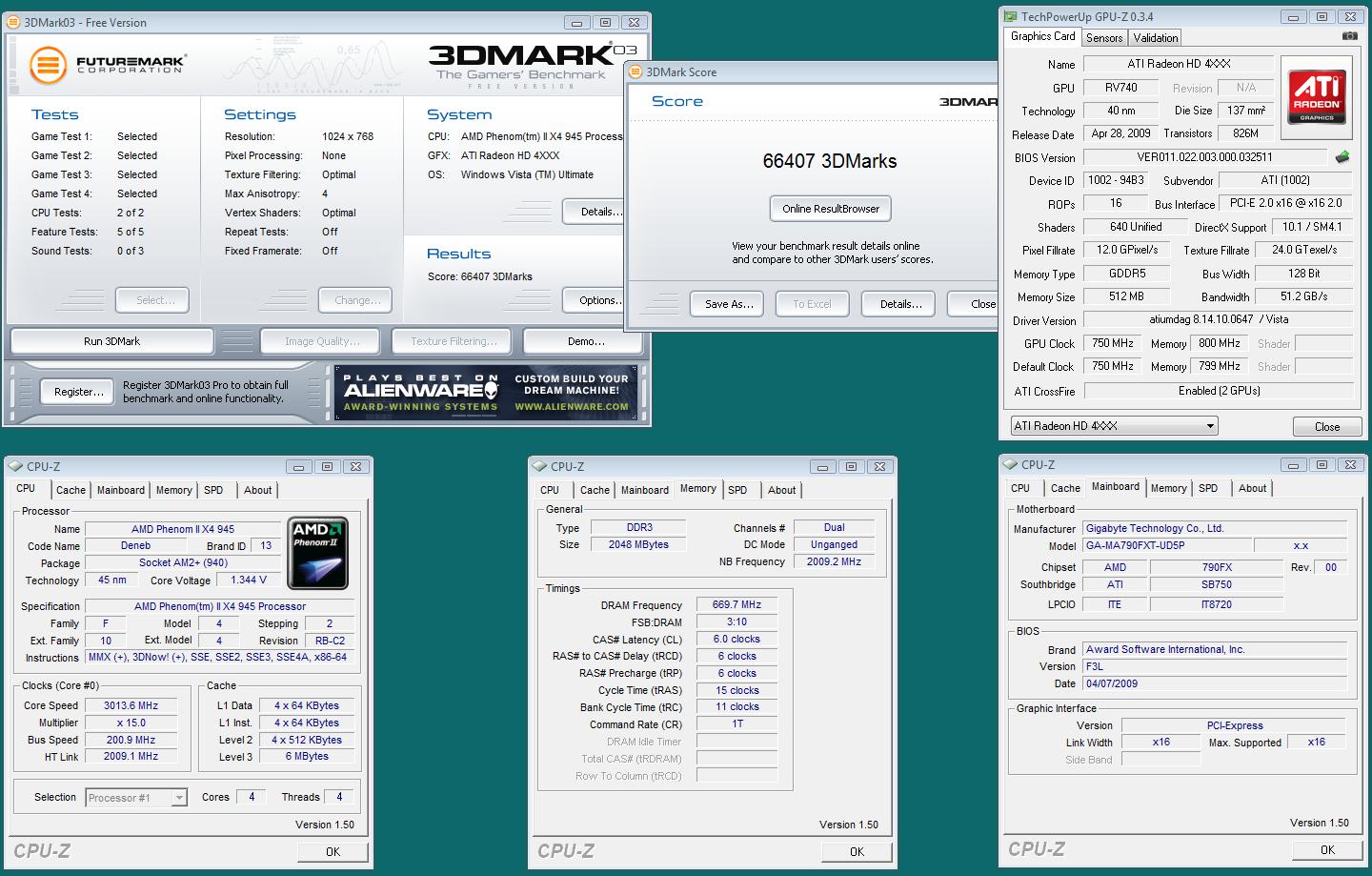Click the 3DMark03 window title icon

15,22
